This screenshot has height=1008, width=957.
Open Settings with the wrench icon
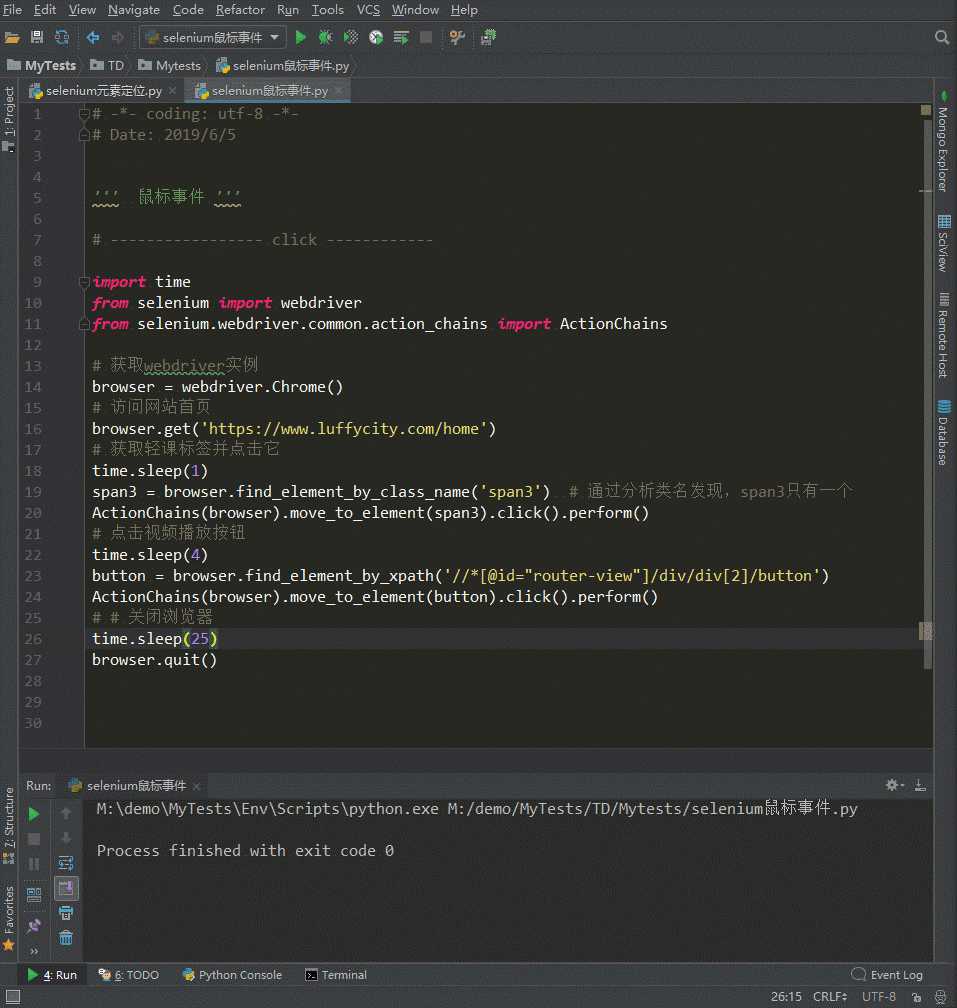point(457,37)
